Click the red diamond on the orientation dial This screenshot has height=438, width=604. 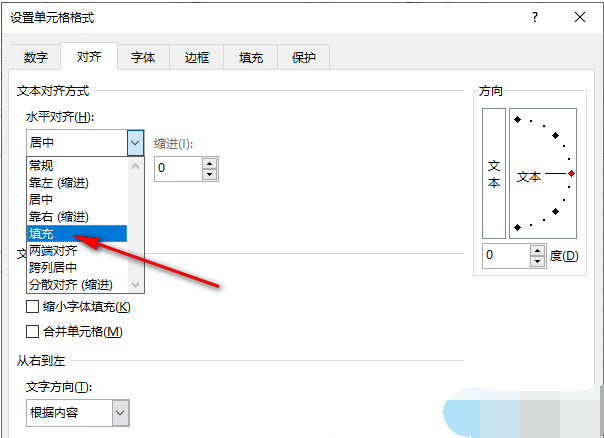(571, 174)
